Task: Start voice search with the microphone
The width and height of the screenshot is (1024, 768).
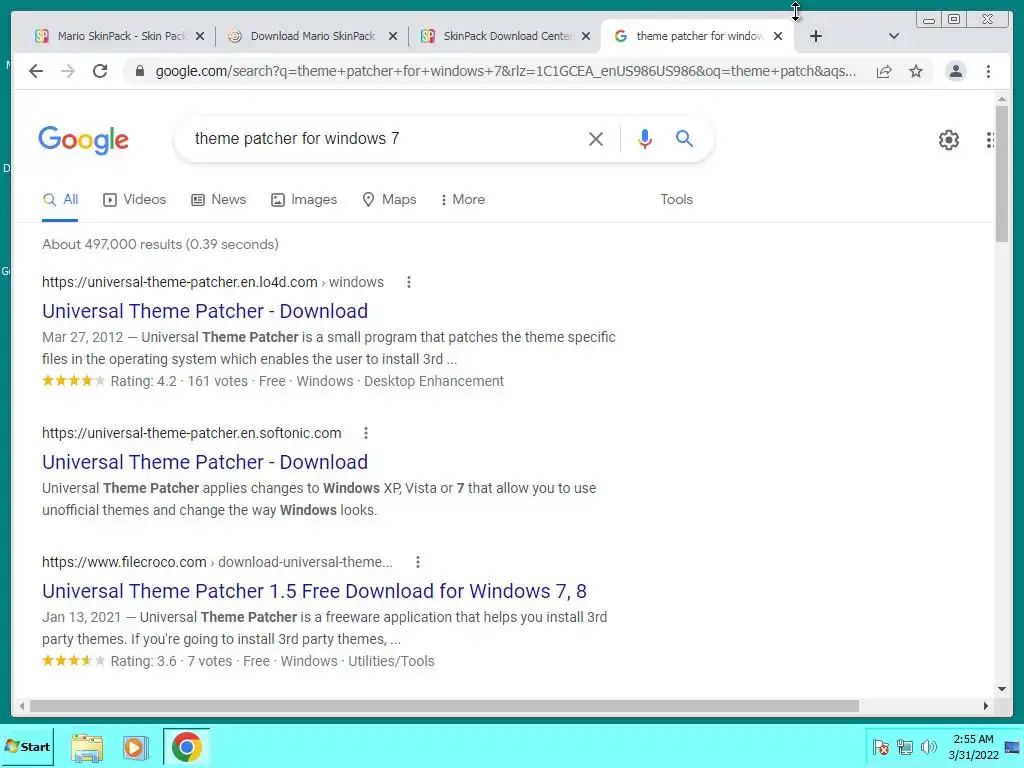Action: [x=645, y=138]
